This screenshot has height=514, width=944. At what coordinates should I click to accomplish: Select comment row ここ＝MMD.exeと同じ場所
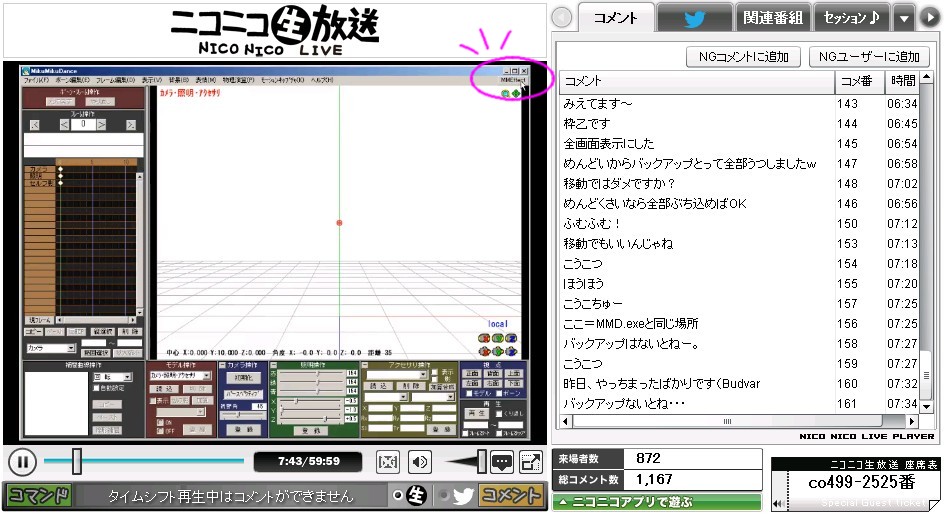point(740,323)
